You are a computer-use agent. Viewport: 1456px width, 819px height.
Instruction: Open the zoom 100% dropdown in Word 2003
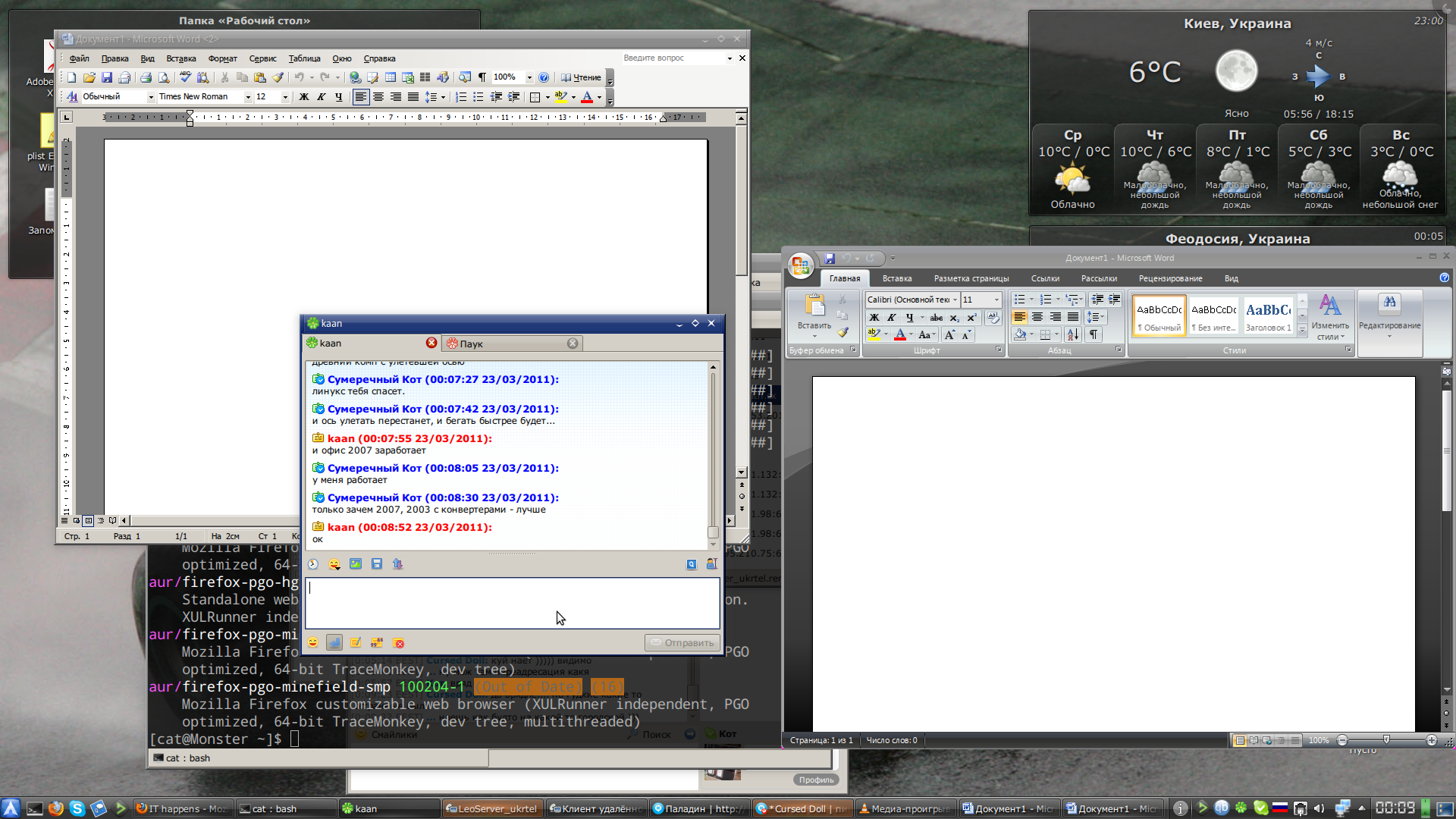coord(529,77)
